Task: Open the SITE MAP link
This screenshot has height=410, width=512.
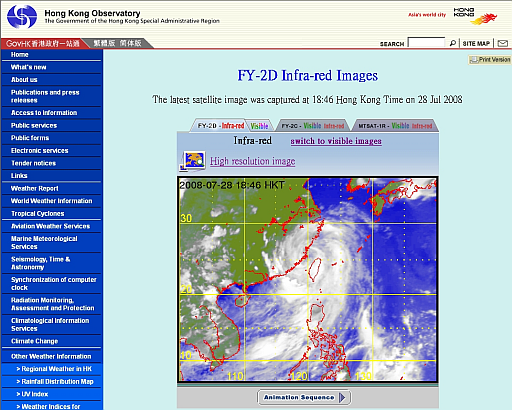Action: pyautogui.click(x=476, y=43)
